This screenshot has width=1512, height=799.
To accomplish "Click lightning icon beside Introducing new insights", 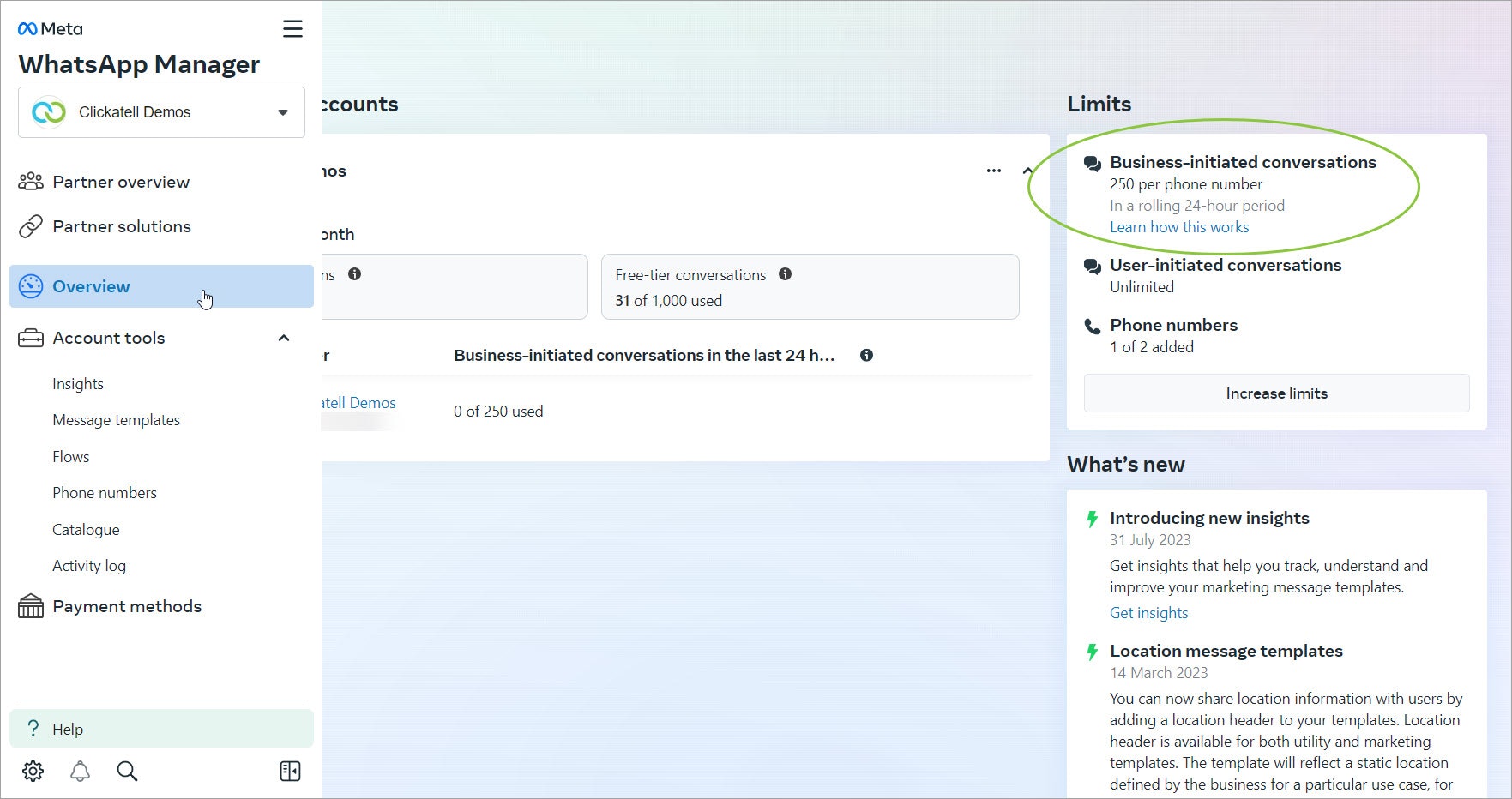I will click(x=1093, y=519).
